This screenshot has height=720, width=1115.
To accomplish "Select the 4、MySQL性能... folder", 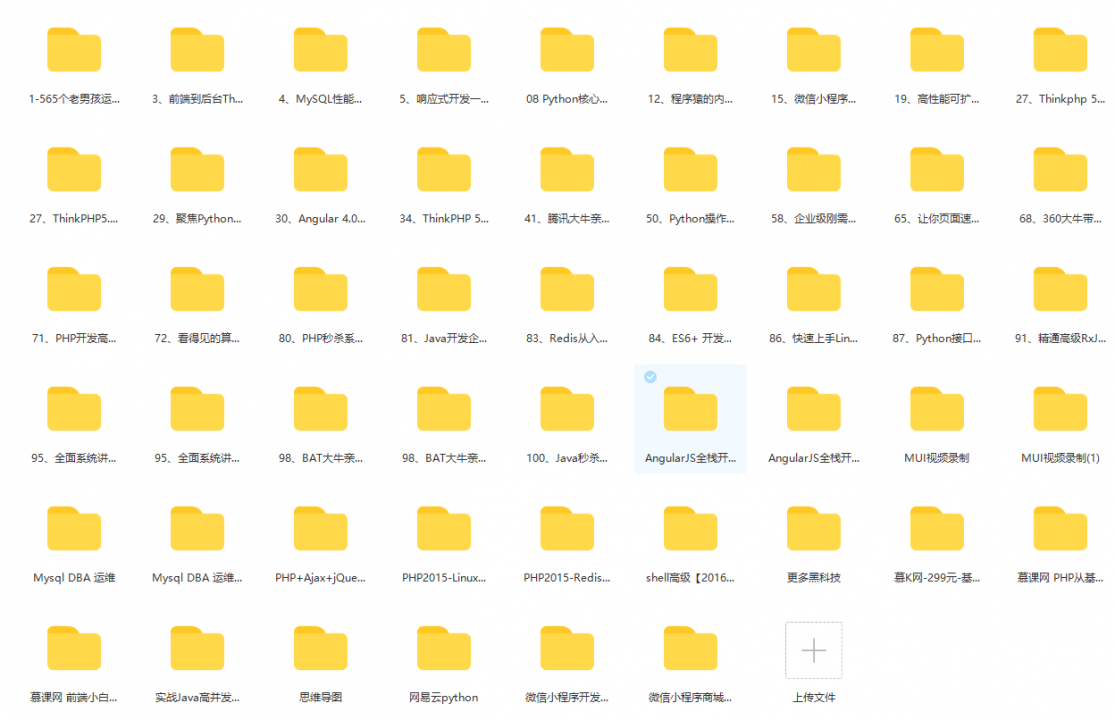I will tap(321, 50).
